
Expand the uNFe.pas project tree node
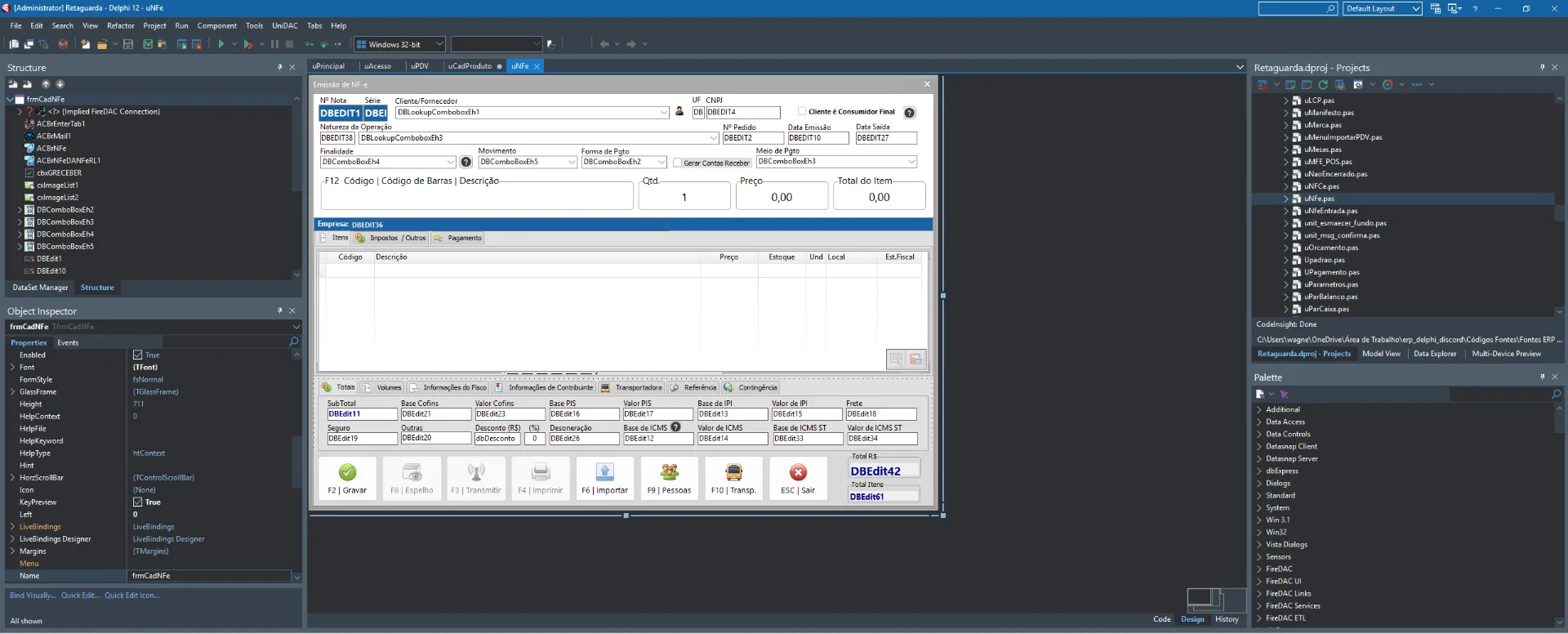click(x=1285, y=199)
